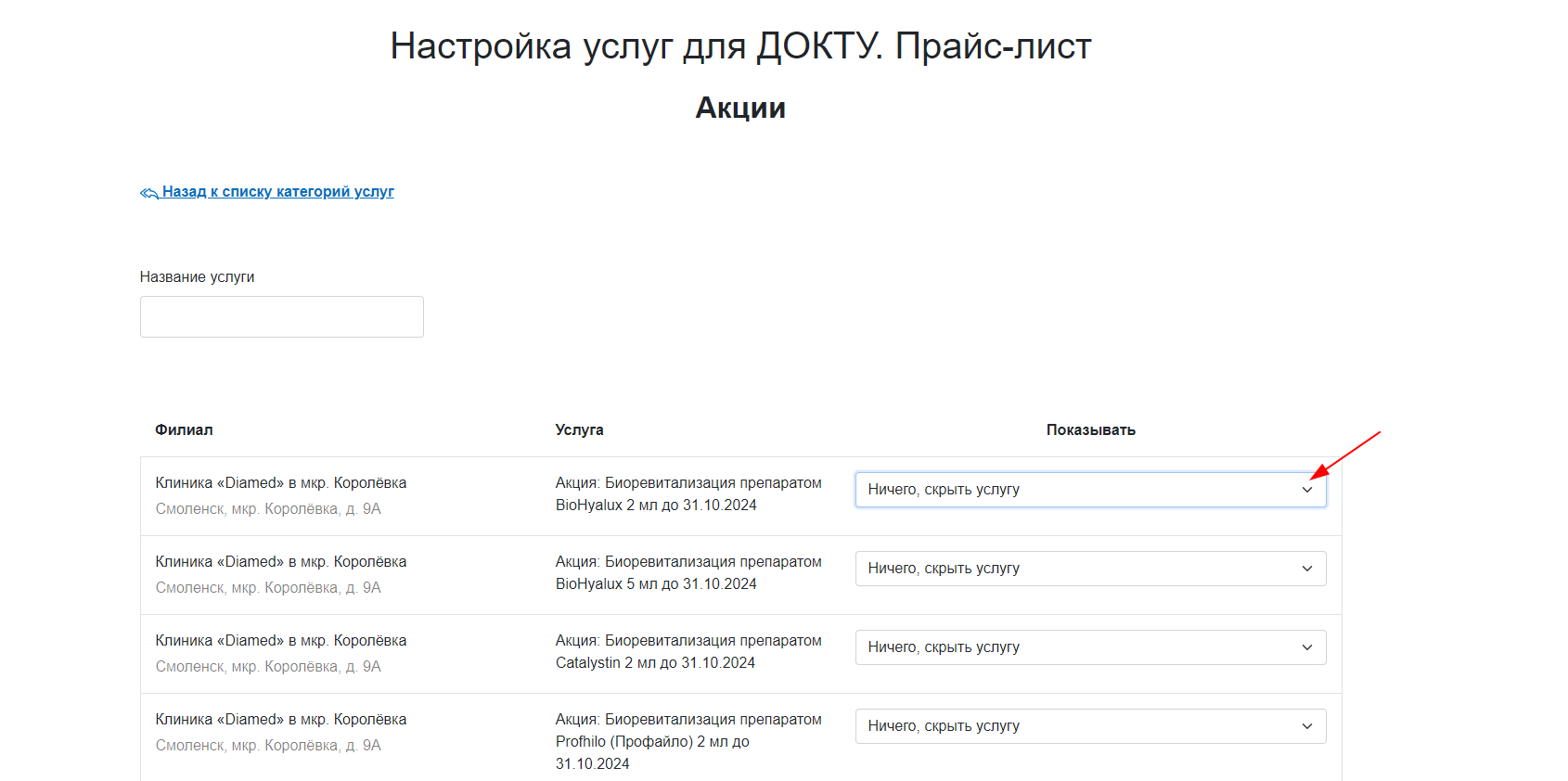
Task: Click 'Profhilo (Профайло) 2 мл' service text
Action: coord(652,741)
